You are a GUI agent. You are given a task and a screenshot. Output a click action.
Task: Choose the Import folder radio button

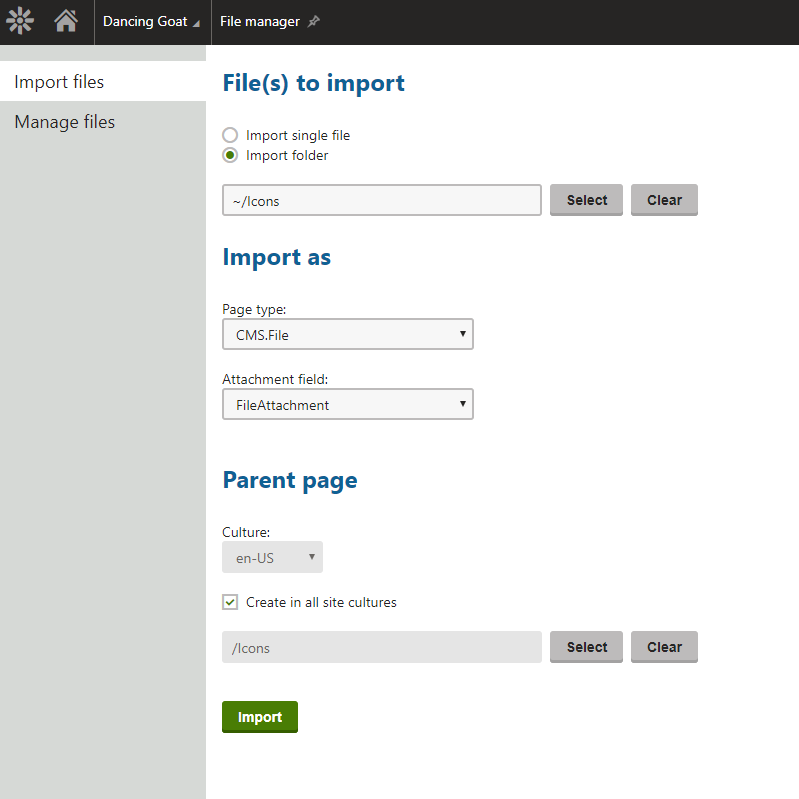coord(231,155)
